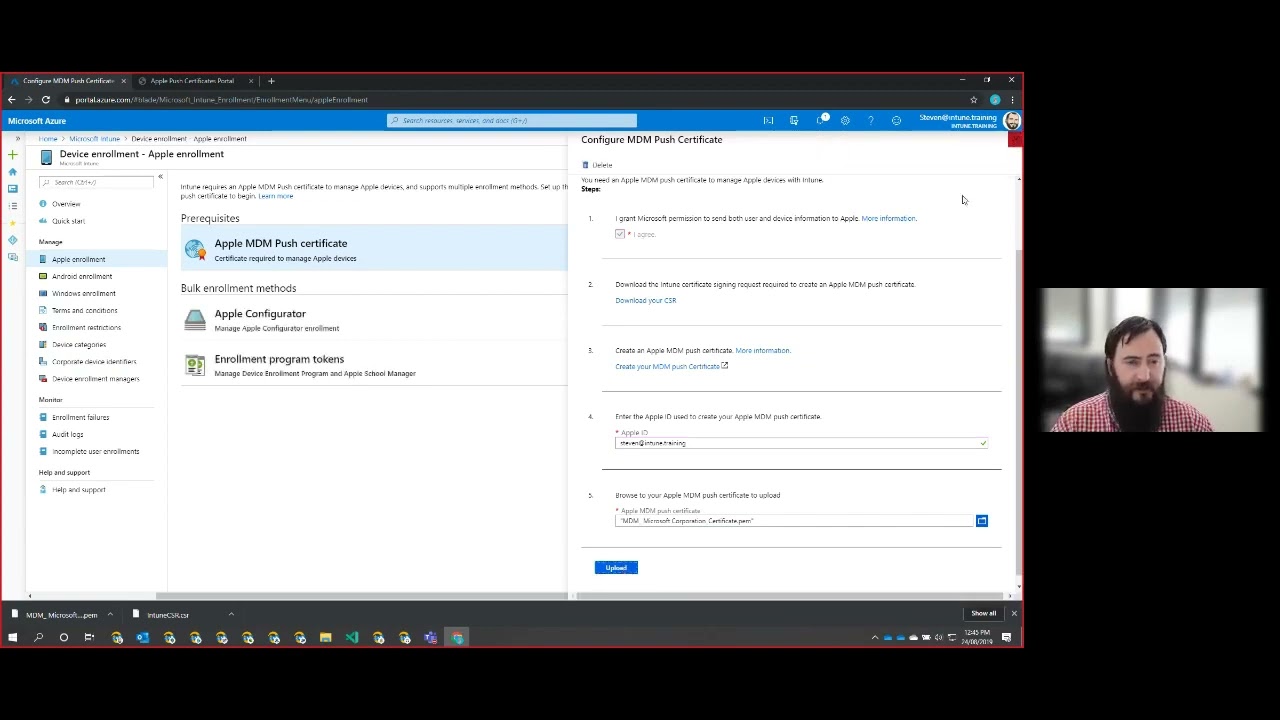This screenshot has width=1280, height=720.
Task: Go back in browser
Action: [x=11, y=100]
